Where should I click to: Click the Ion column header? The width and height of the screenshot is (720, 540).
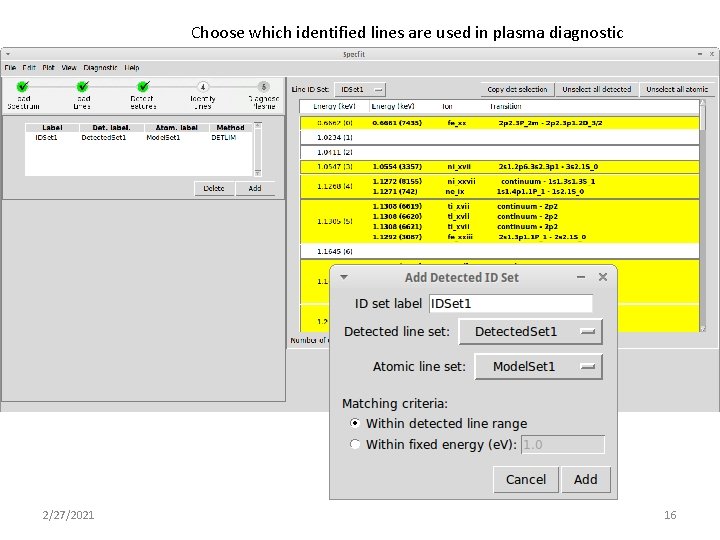[447, 107]
